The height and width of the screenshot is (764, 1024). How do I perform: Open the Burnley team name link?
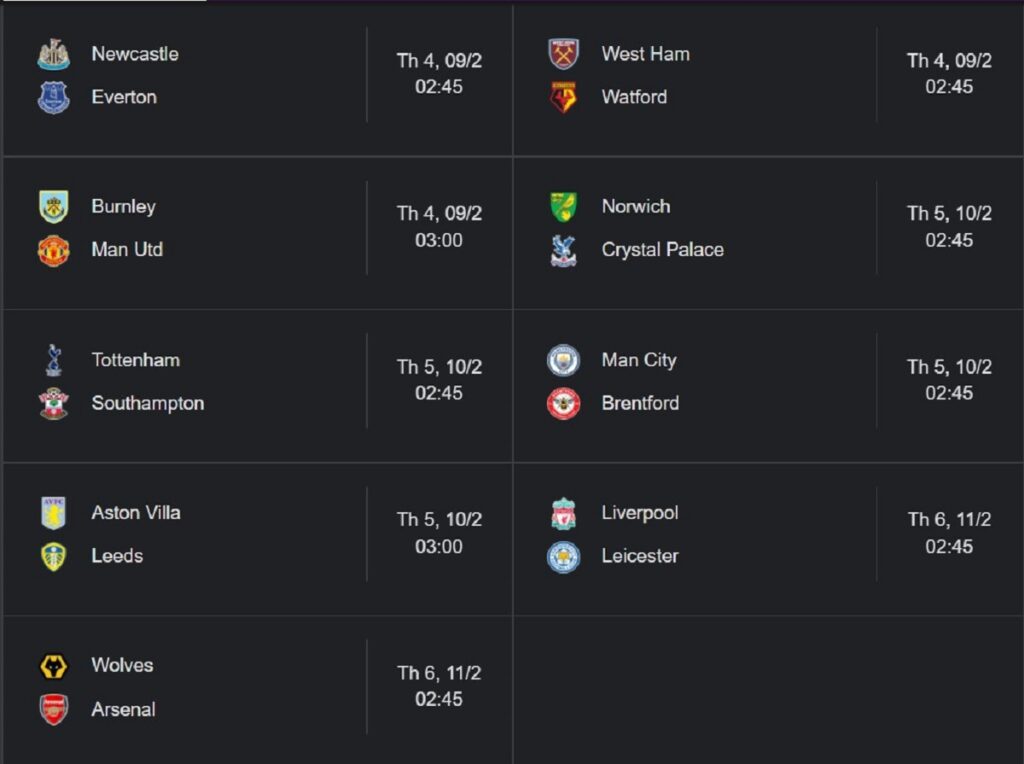(123, 206)
